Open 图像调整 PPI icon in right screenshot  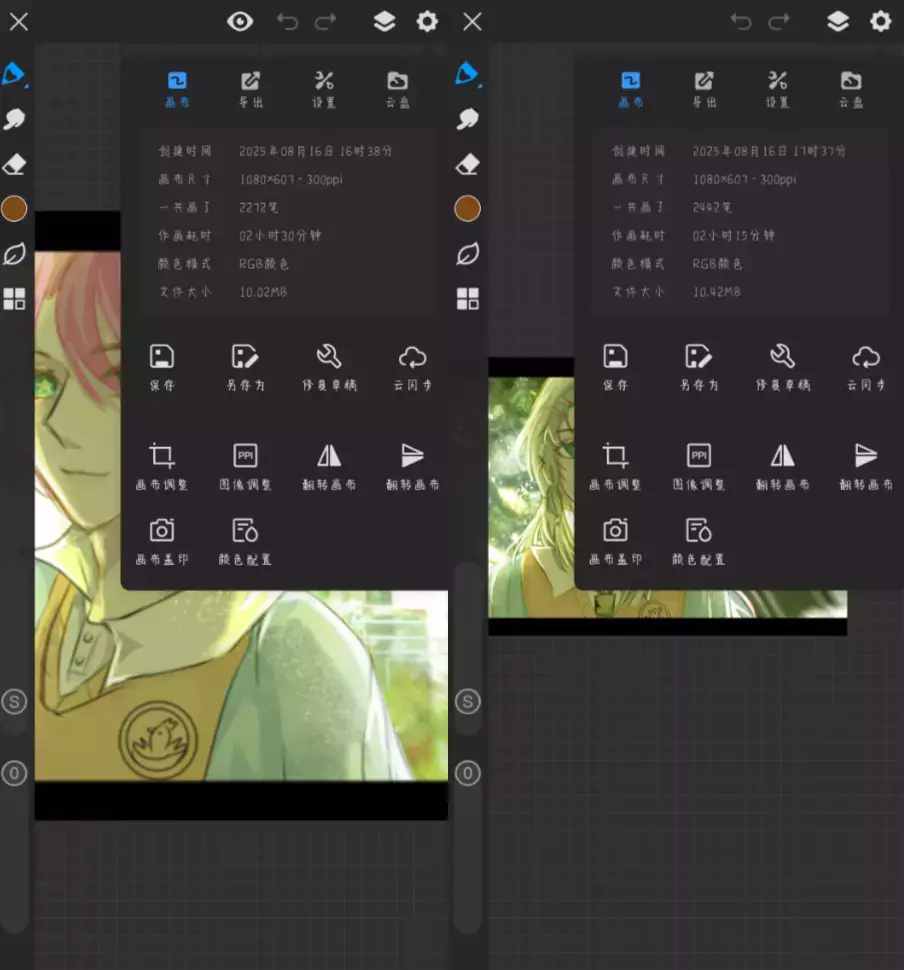click(x=699, y=467)
